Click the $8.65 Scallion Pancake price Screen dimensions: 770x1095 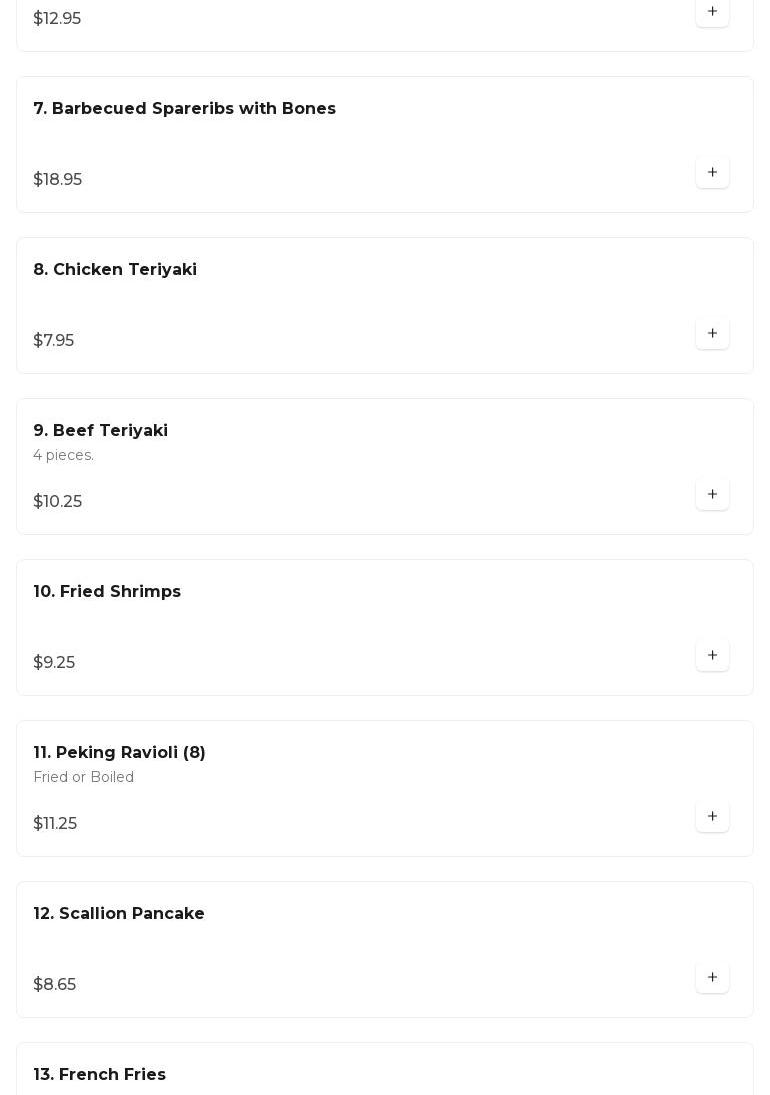click(x=54, y=984)
